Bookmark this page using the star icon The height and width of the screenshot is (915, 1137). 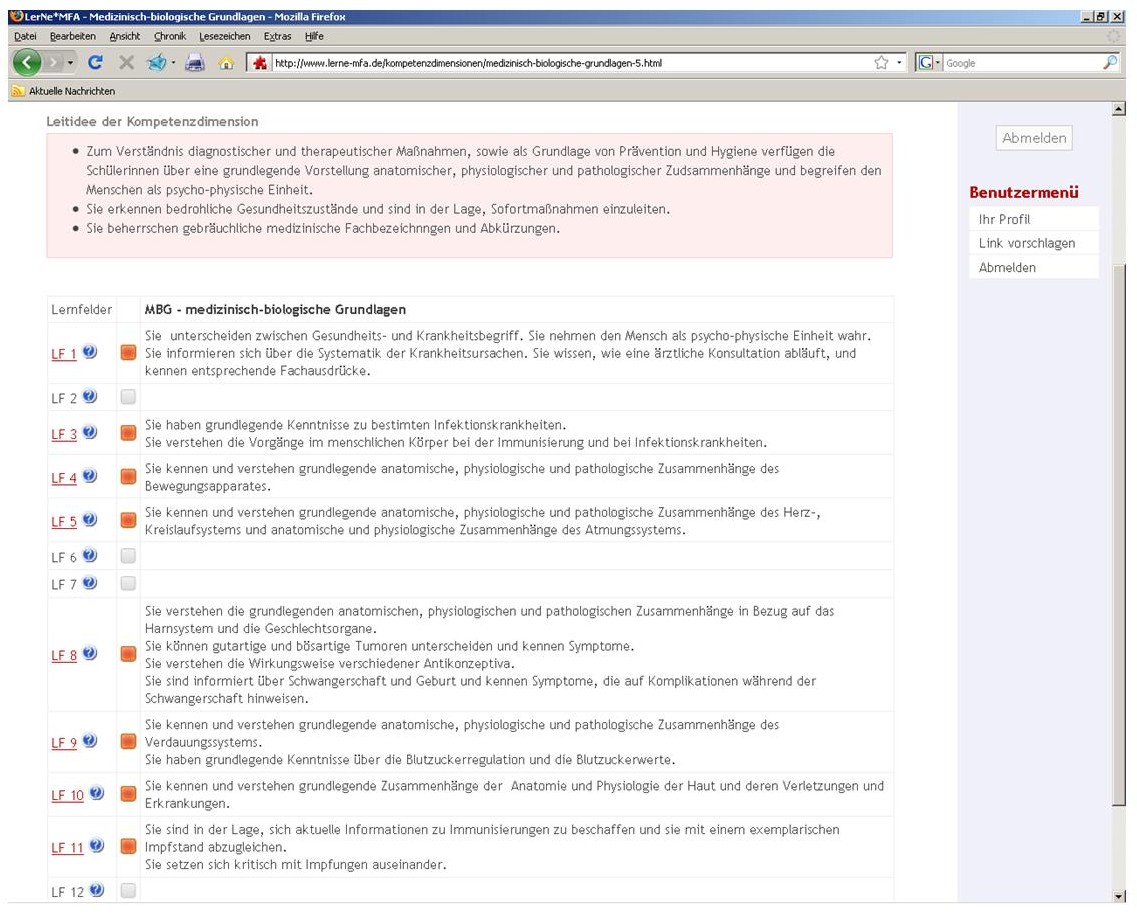[881, 63]
